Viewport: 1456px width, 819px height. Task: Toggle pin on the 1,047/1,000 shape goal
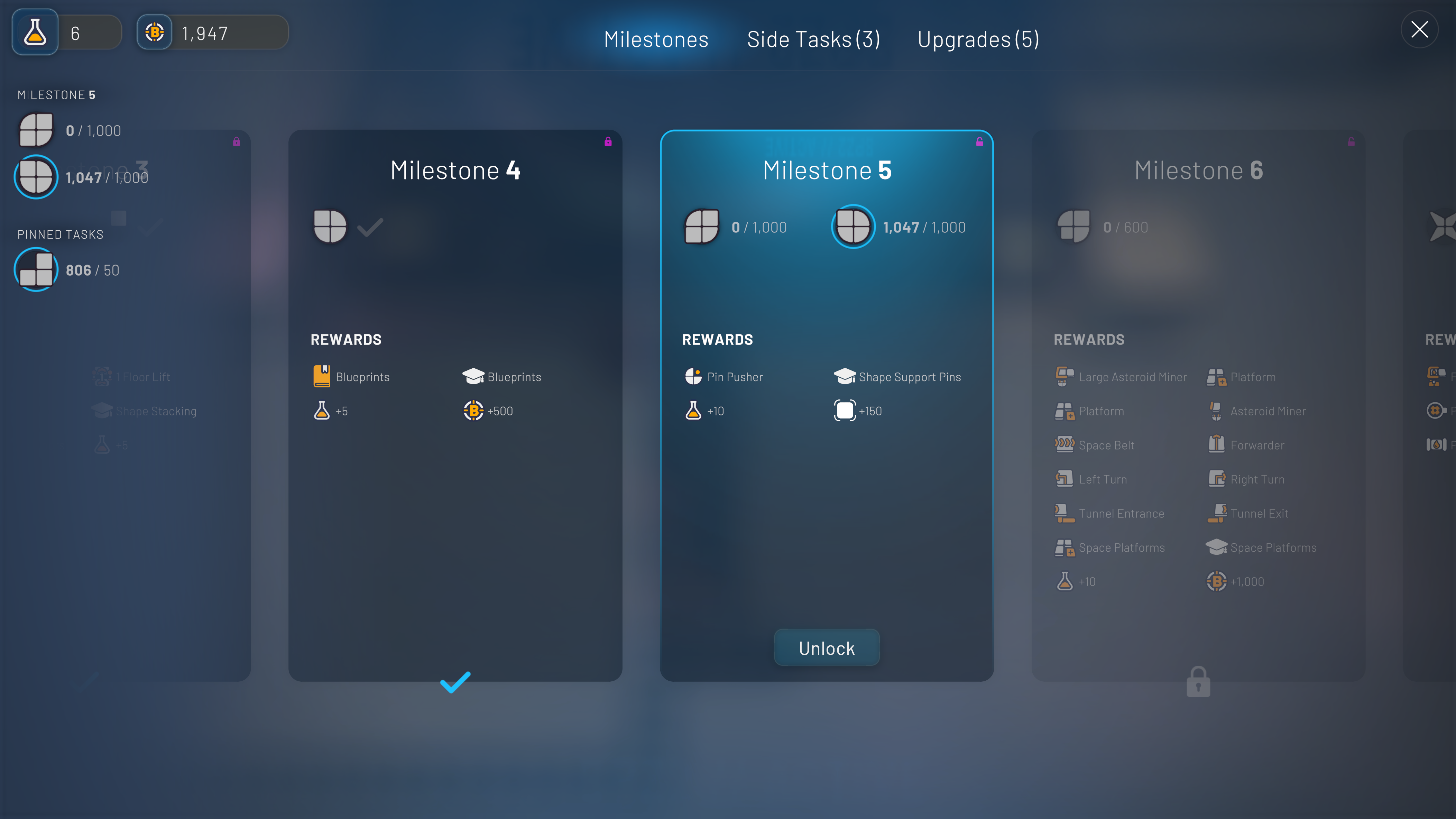(x=853, y=226)
